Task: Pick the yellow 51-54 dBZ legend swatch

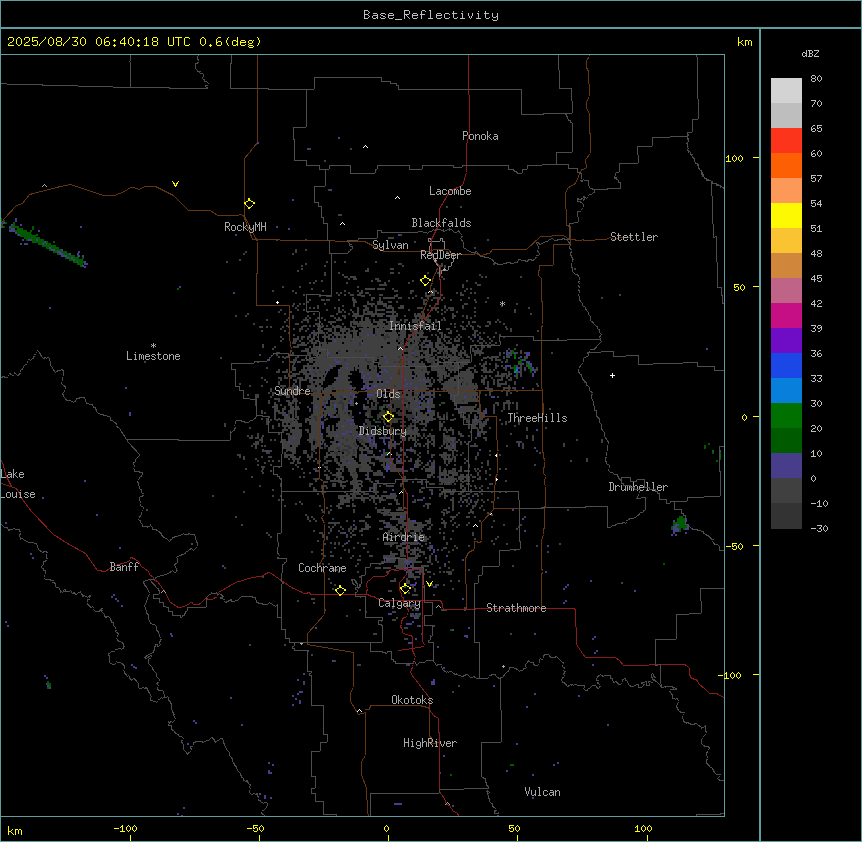Action: tap(786, 215)
